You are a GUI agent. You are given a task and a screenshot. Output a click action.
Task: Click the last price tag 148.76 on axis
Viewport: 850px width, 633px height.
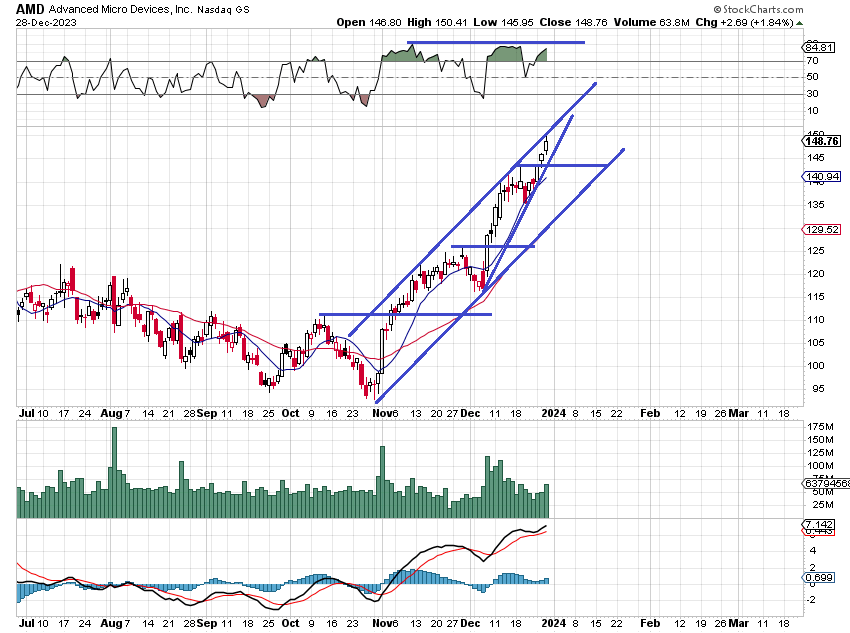821,141
